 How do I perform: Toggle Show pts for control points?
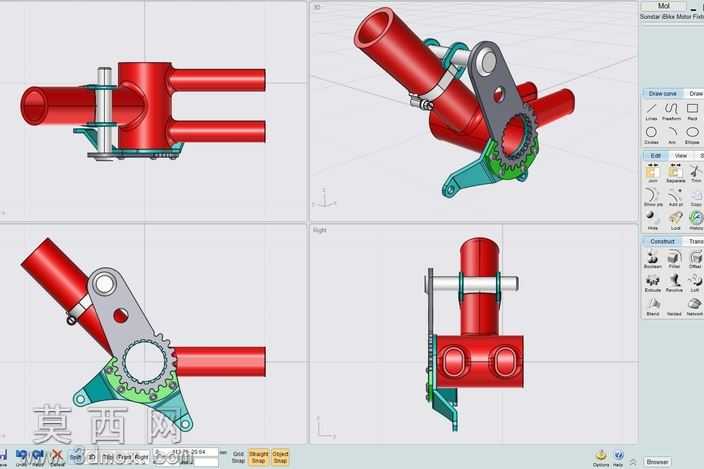click(x=652, y=197)
